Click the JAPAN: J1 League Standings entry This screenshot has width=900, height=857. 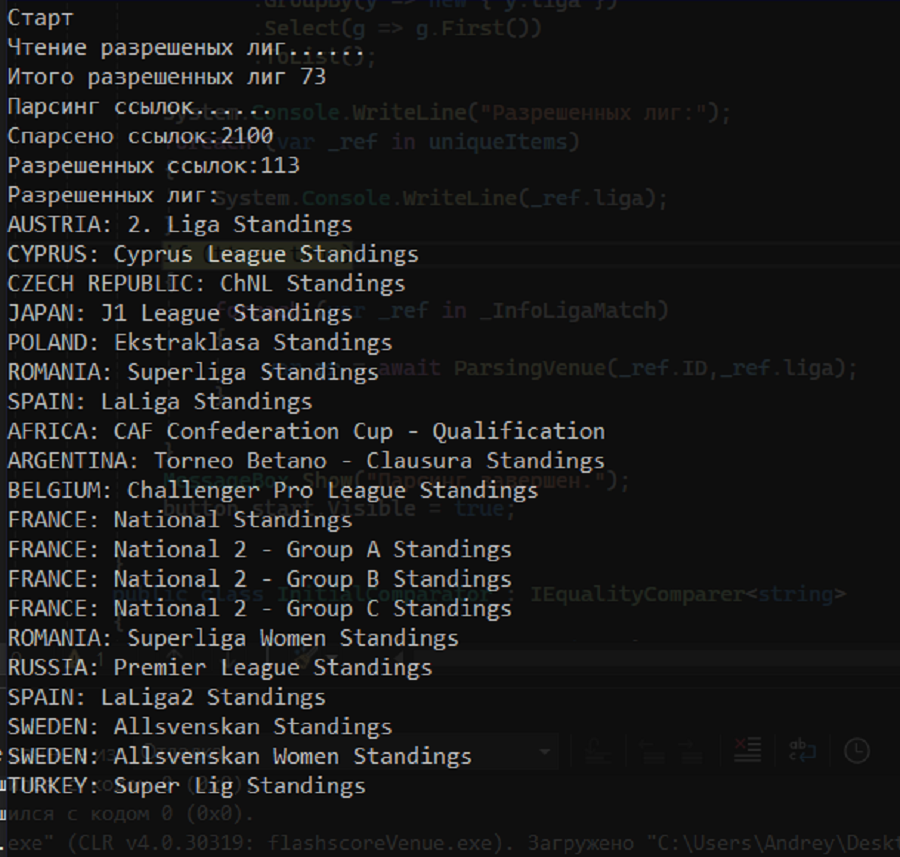(x=180, y=313)
